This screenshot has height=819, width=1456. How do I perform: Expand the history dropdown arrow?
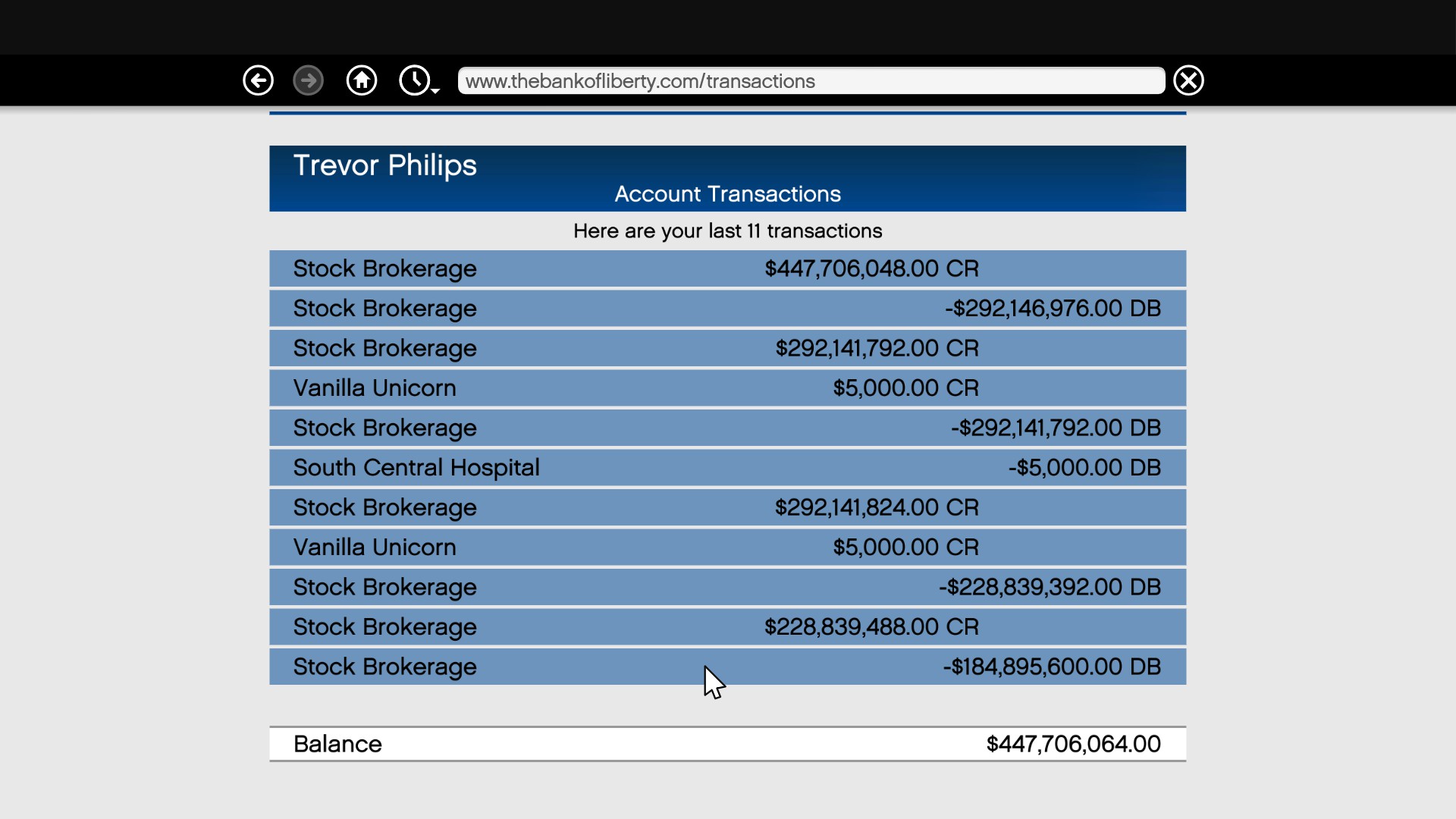coord(436,91)
